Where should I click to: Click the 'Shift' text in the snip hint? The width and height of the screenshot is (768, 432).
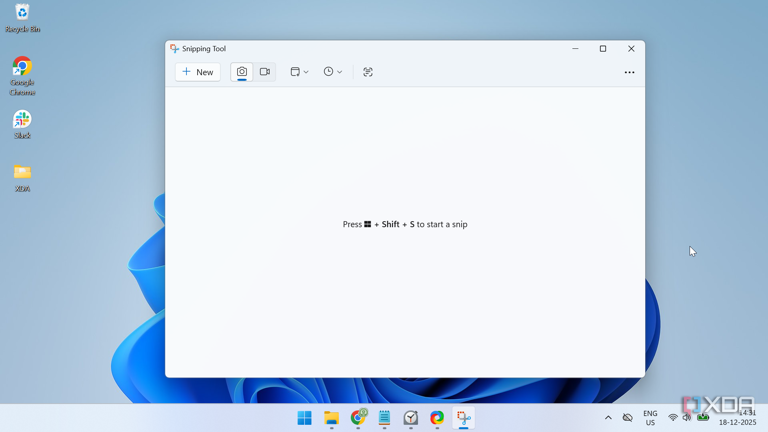coord(390,224)
